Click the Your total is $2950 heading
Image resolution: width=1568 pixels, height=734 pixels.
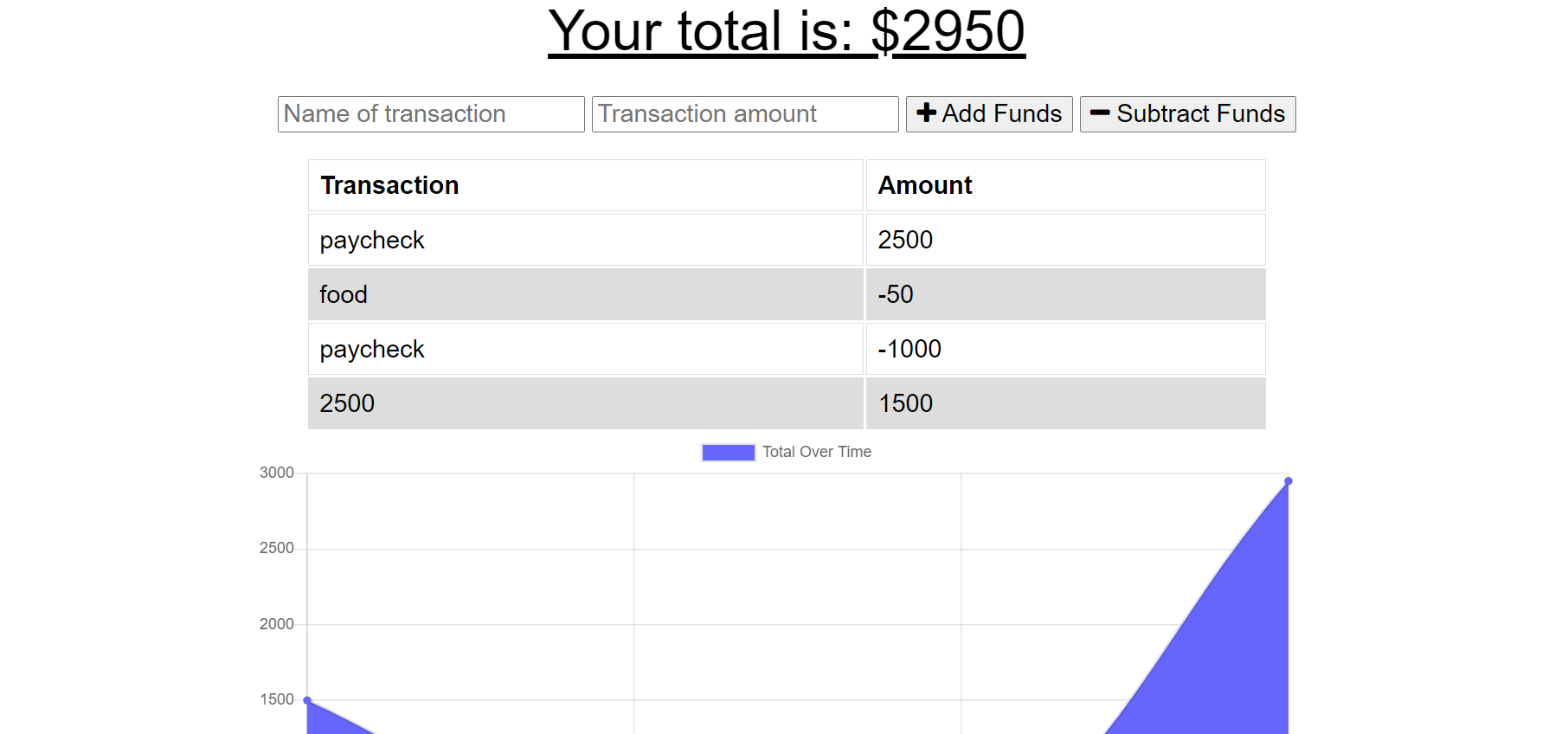coord(786,32)
